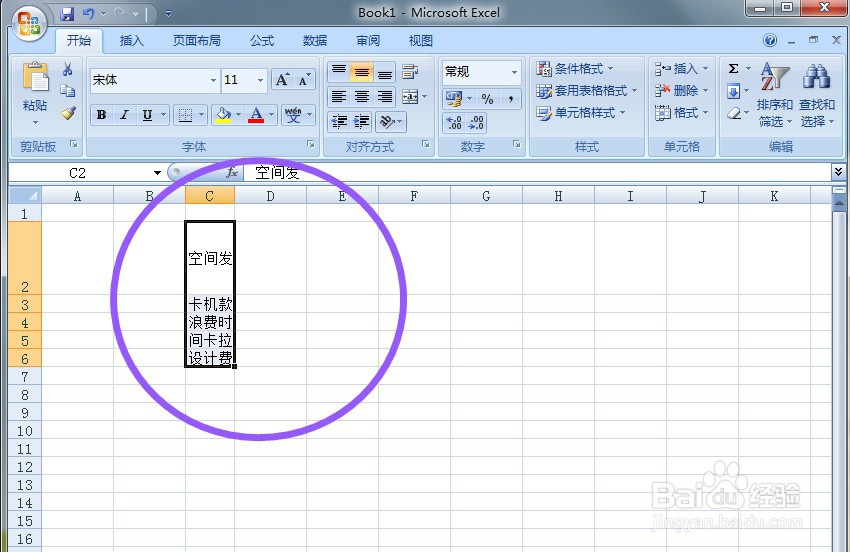
Task: Click the Paste clipboard icon
Action: pos(35,76)
